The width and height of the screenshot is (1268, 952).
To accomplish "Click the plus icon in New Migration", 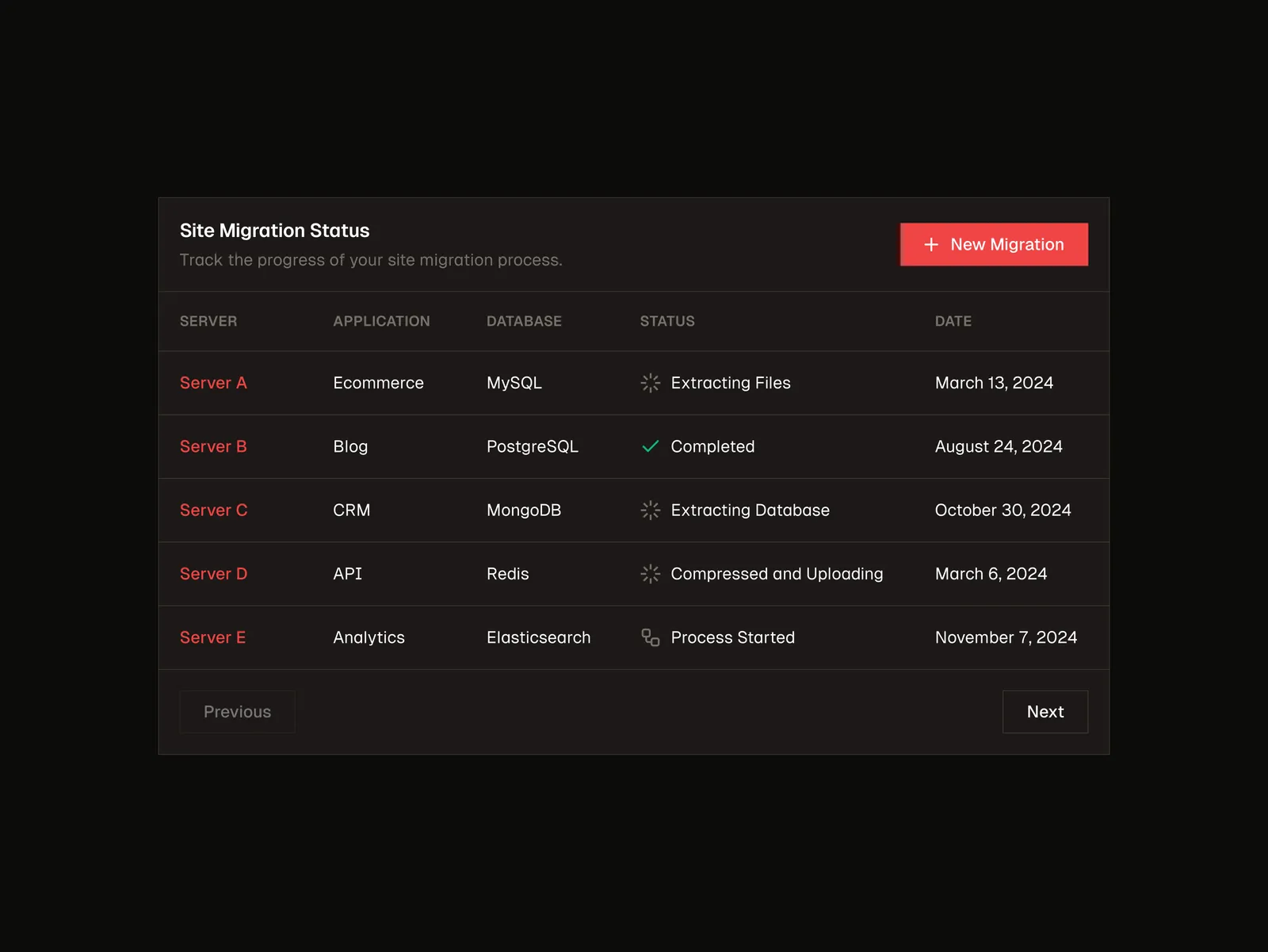I will coord(931,245).
